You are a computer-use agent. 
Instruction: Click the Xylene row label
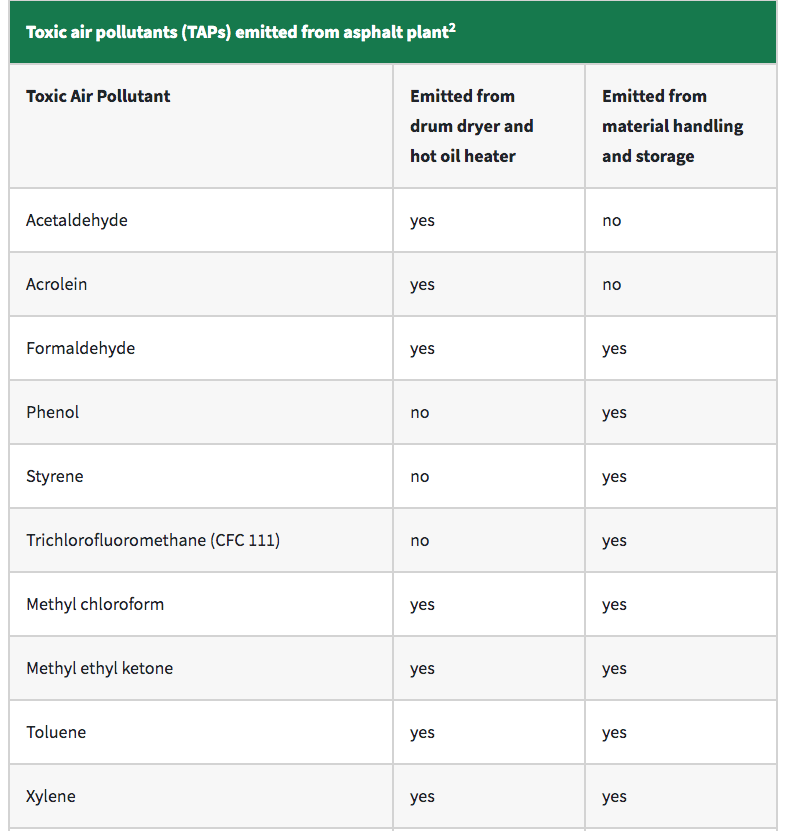(x=51, y=796)
